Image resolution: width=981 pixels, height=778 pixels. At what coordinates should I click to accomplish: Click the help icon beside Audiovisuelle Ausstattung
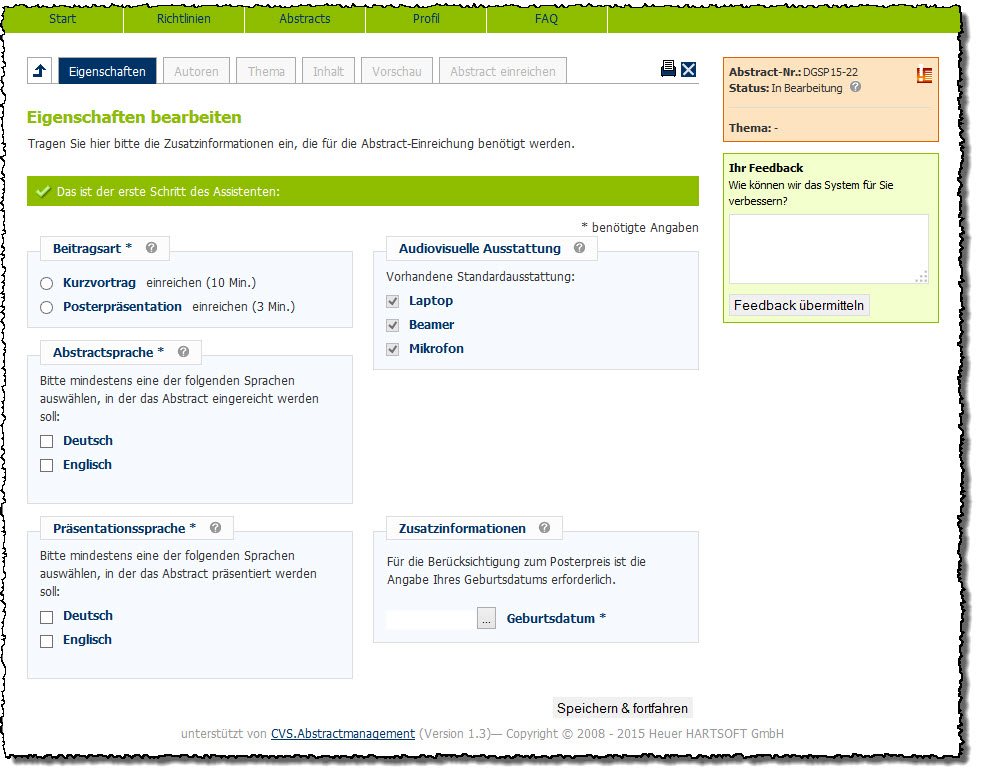pyautogui.click(x=579, y=248)
